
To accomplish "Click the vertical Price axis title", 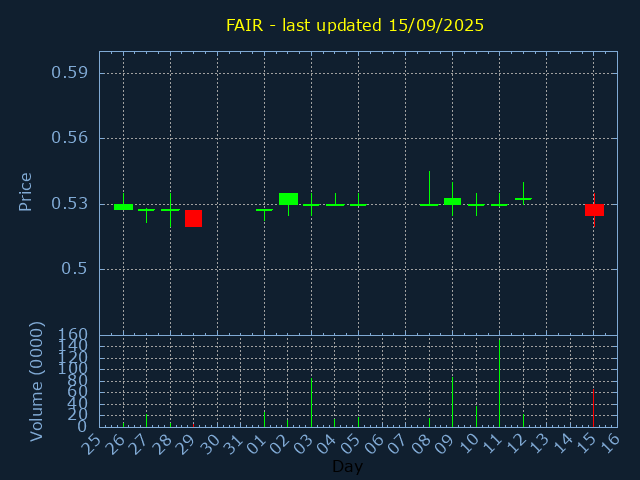I will pos(25,192).
